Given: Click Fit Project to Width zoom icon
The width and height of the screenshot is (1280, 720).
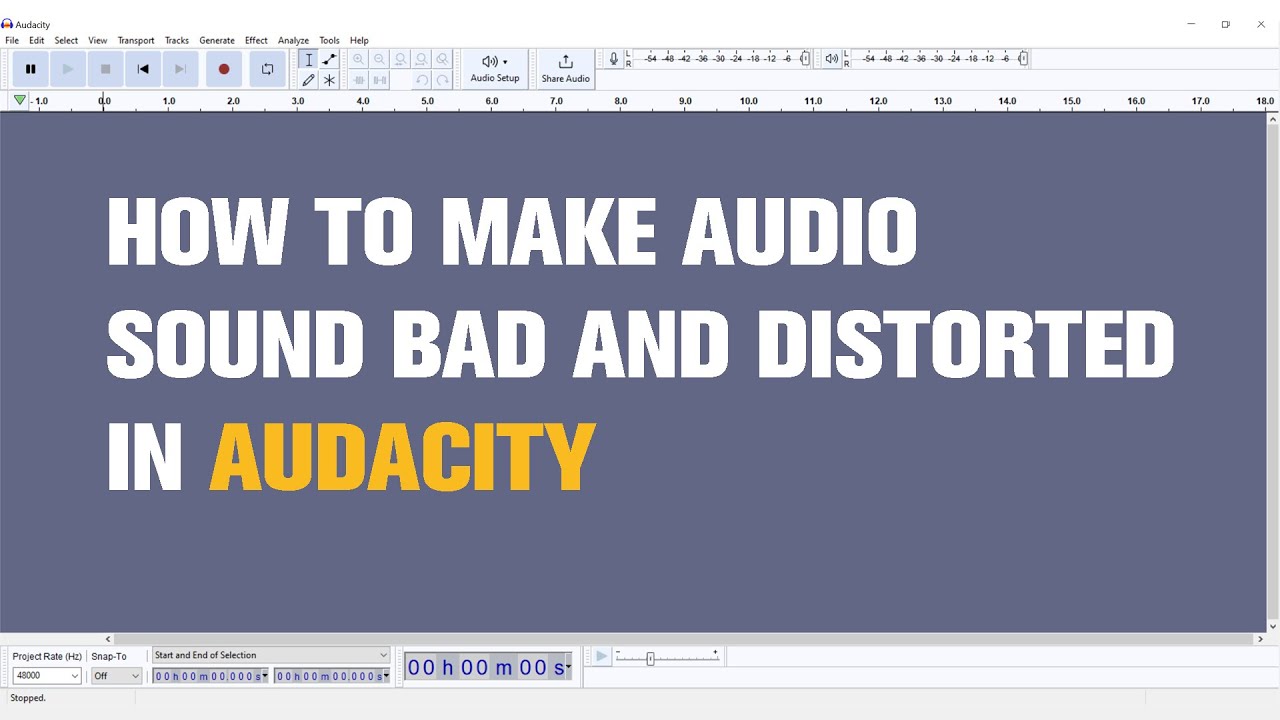Looking at the screenshot, I should click(x=422, y=60).
